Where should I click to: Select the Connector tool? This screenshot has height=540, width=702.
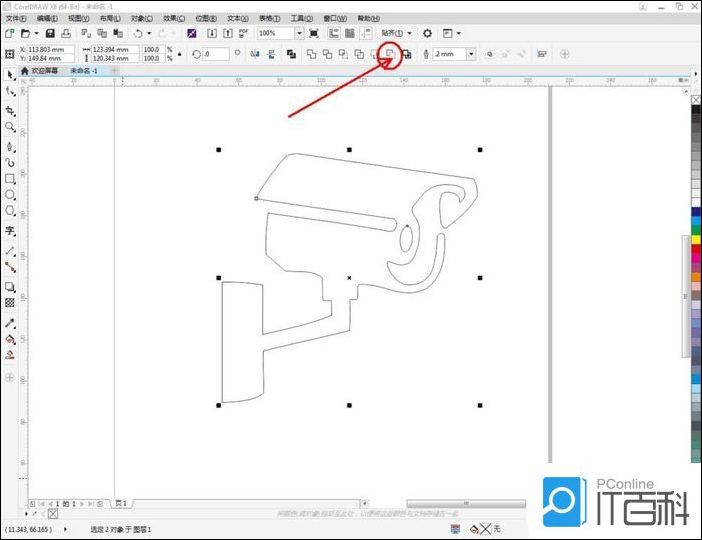(x=10, y=267)
